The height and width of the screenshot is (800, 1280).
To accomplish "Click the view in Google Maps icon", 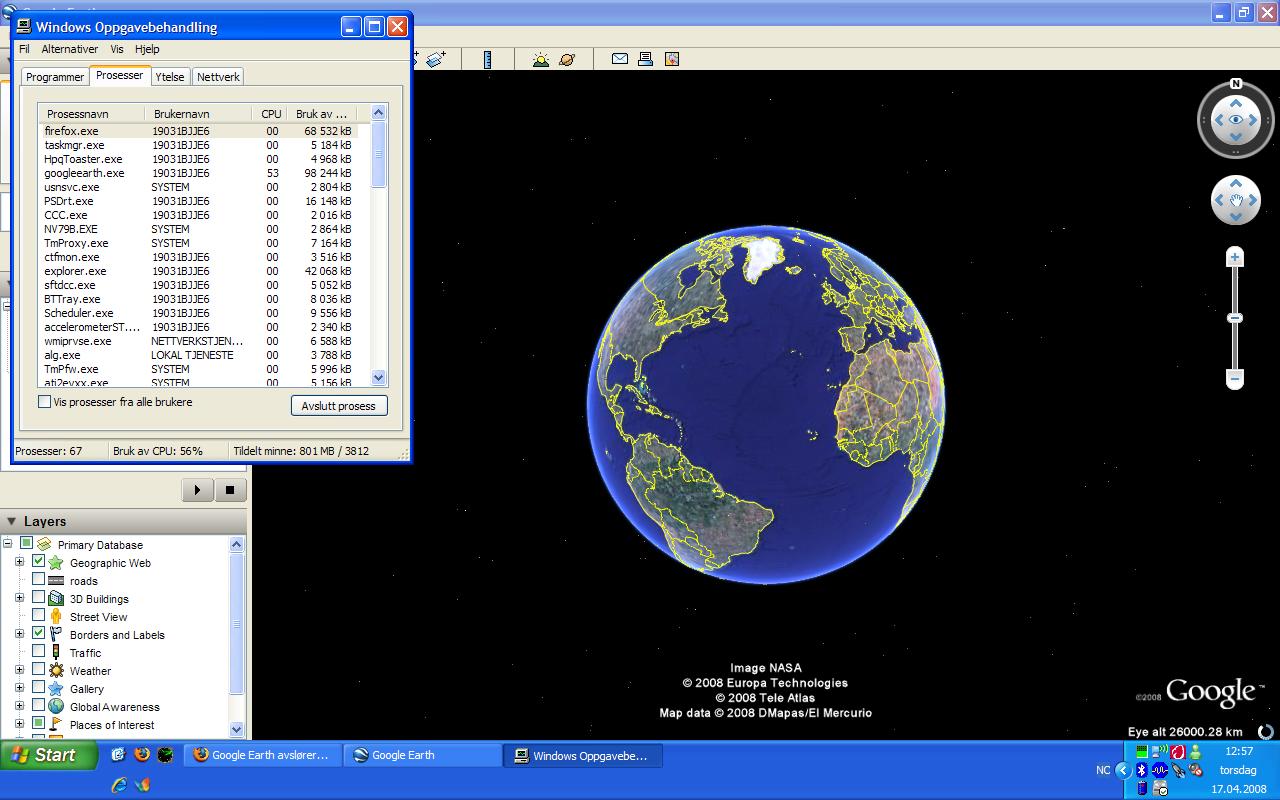I will (672, 59).
